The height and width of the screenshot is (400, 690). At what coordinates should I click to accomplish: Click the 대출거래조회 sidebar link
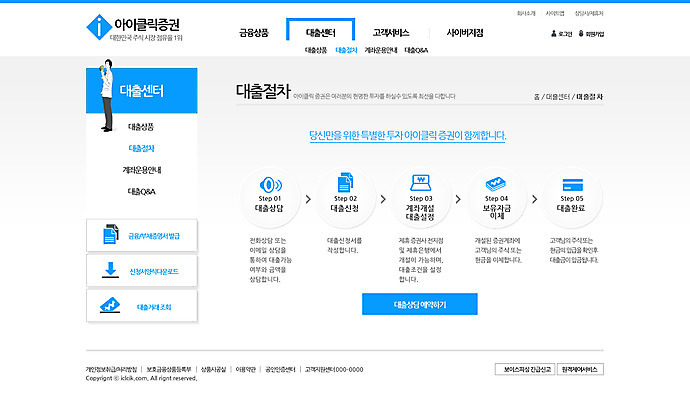pyautogui.click(x=142, y=306)
